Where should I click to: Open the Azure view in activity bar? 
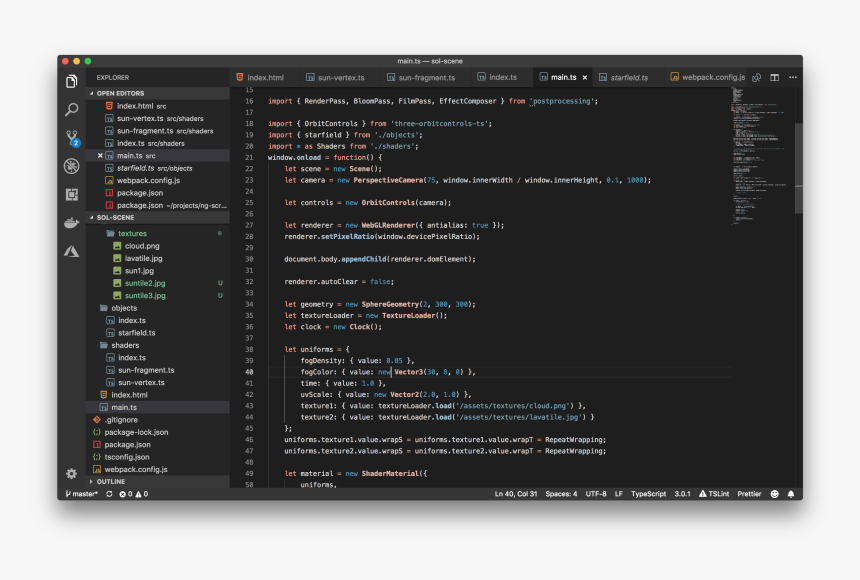(71, 251)
